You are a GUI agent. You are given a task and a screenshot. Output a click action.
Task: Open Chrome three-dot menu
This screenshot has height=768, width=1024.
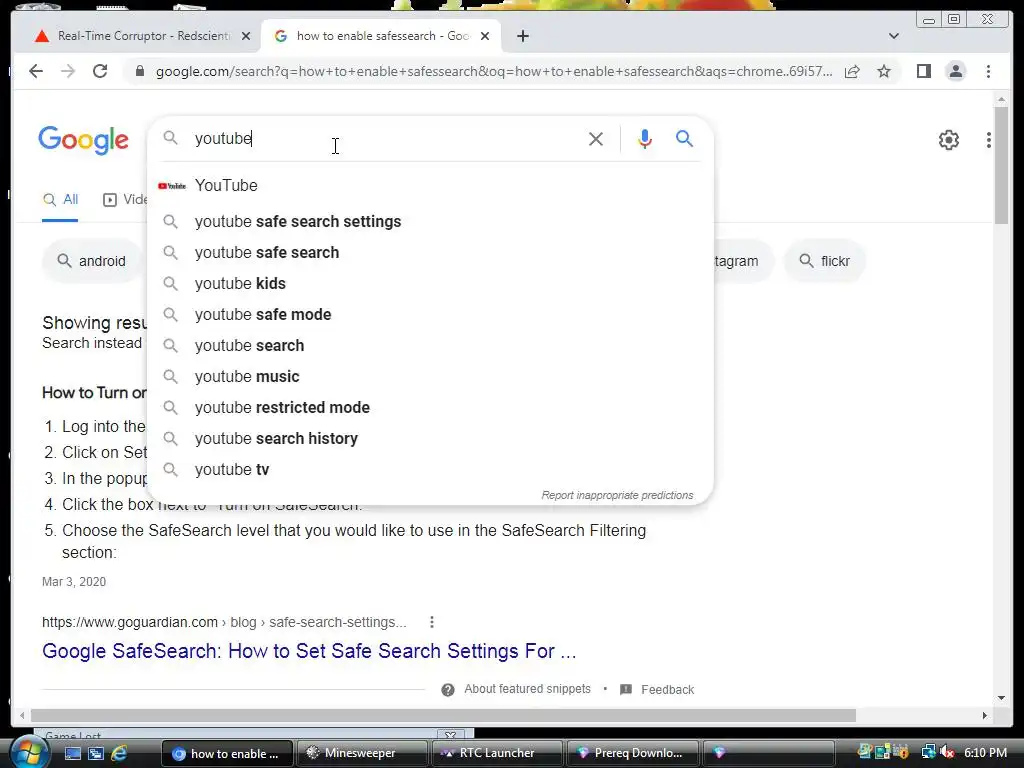tap(988, 71)
